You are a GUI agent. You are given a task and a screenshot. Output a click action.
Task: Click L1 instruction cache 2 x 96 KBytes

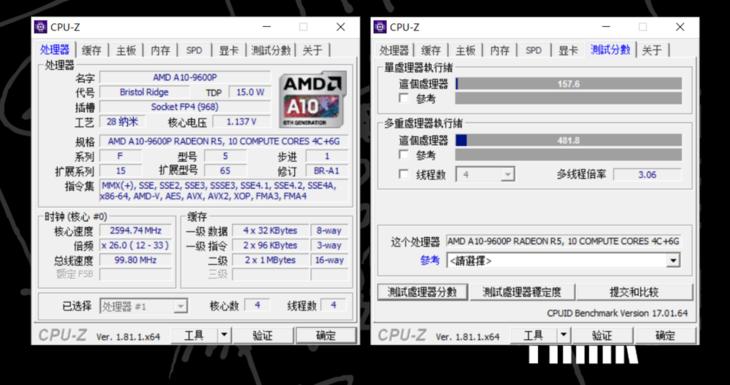coord(270,245)
